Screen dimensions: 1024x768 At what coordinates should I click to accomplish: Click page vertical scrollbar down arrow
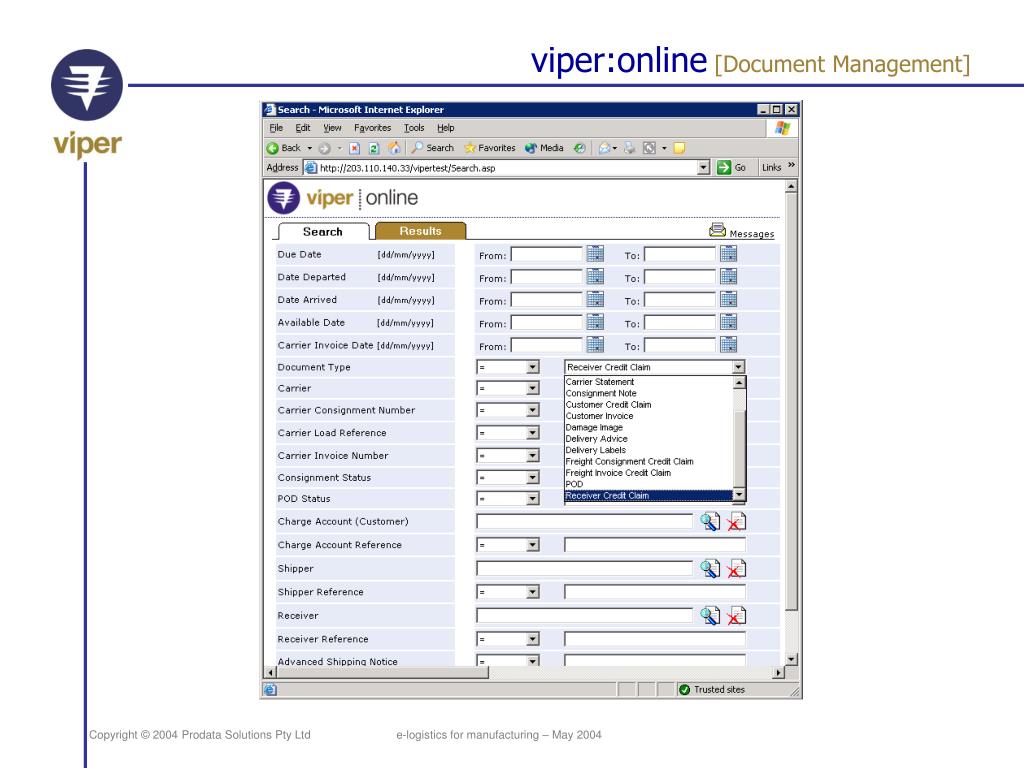pyautogui.click(x=791, y=660)
